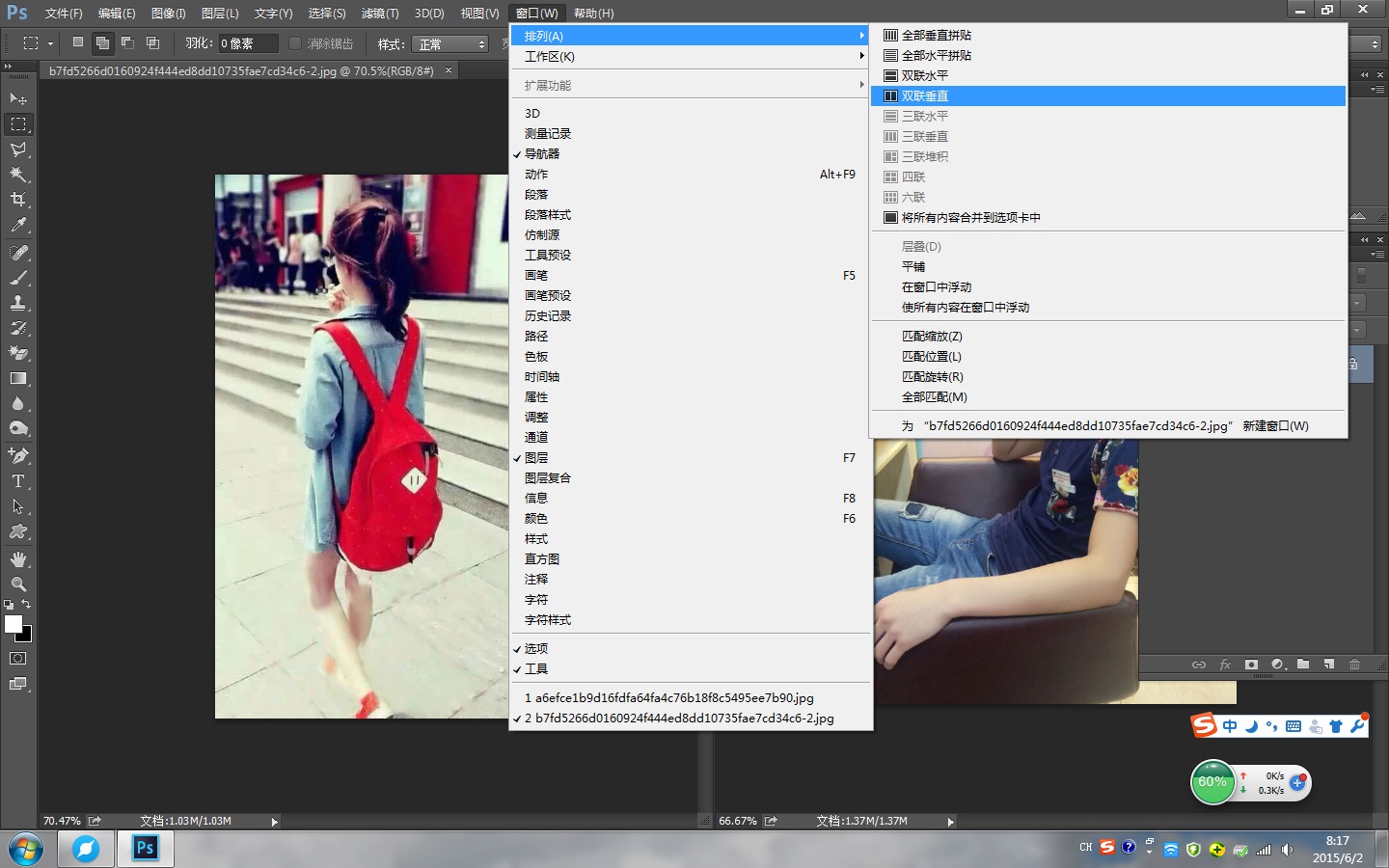Select the Gradient tool

click(x=18, y=378)
